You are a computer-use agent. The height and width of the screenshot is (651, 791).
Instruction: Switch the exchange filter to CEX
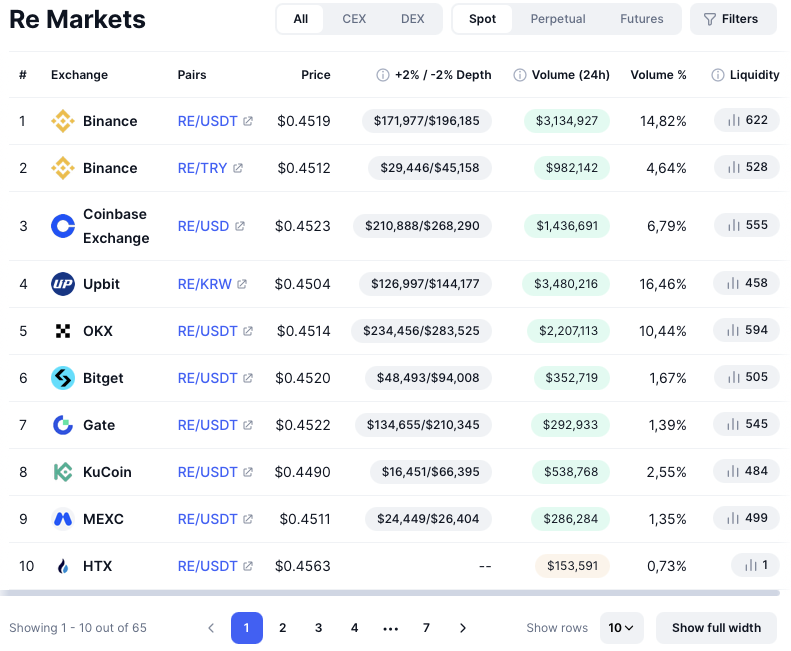(354, 19)
